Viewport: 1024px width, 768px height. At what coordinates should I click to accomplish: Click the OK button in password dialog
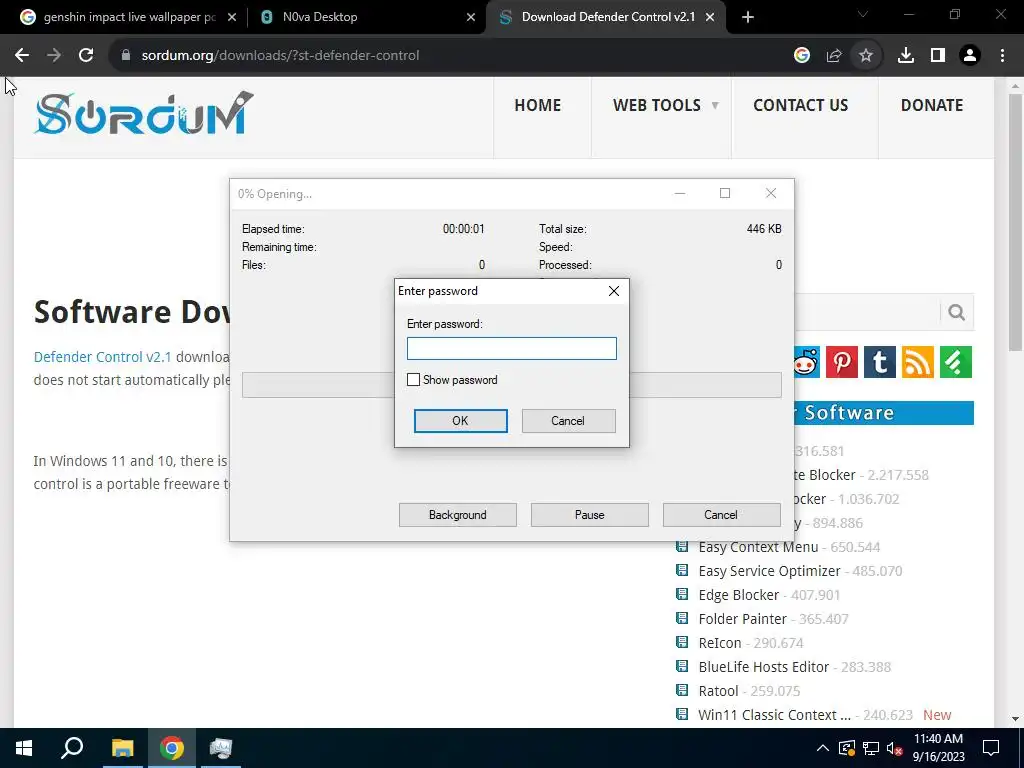click(460, 421)
